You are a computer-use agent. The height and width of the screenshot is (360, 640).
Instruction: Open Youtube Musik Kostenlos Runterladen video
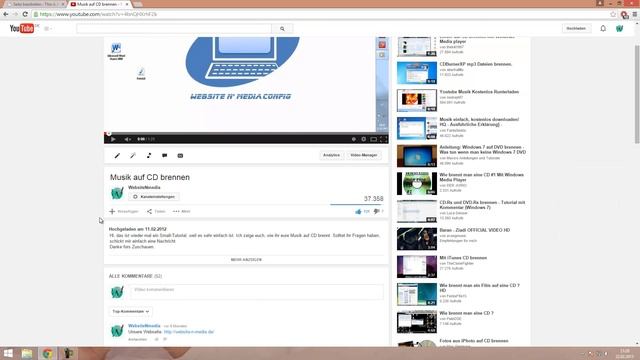(x=479, y=92)
